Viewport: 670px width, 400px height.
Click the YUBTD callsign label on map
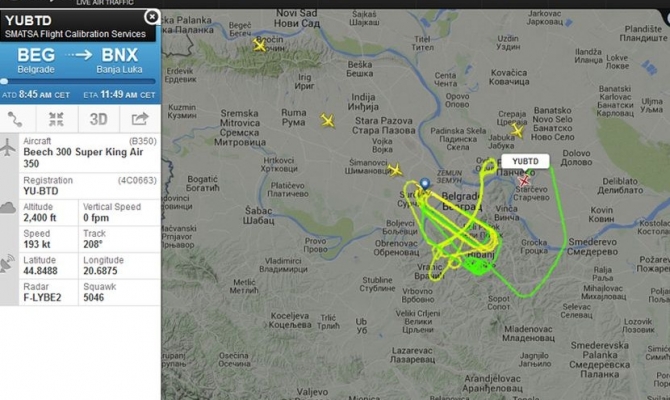pyautogui.click(x=525, y=161)
